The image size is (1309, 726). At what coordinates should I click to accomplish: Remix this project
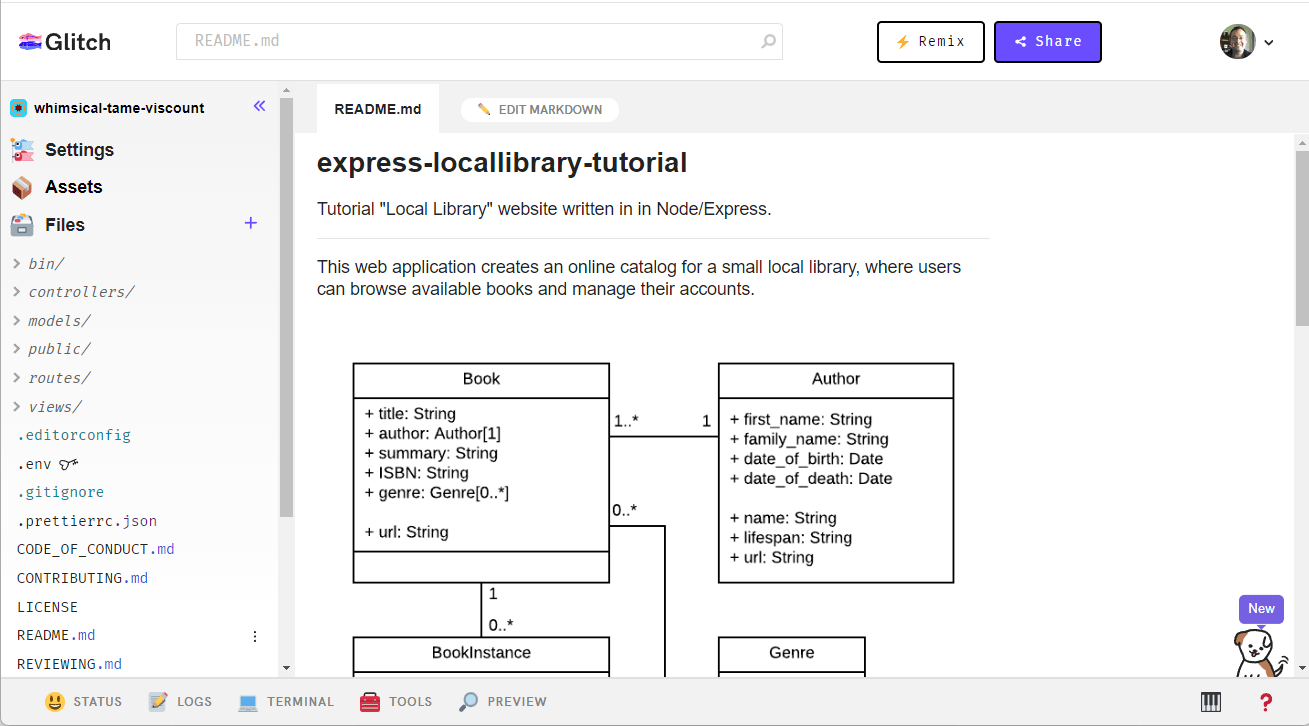coord(930,41)
